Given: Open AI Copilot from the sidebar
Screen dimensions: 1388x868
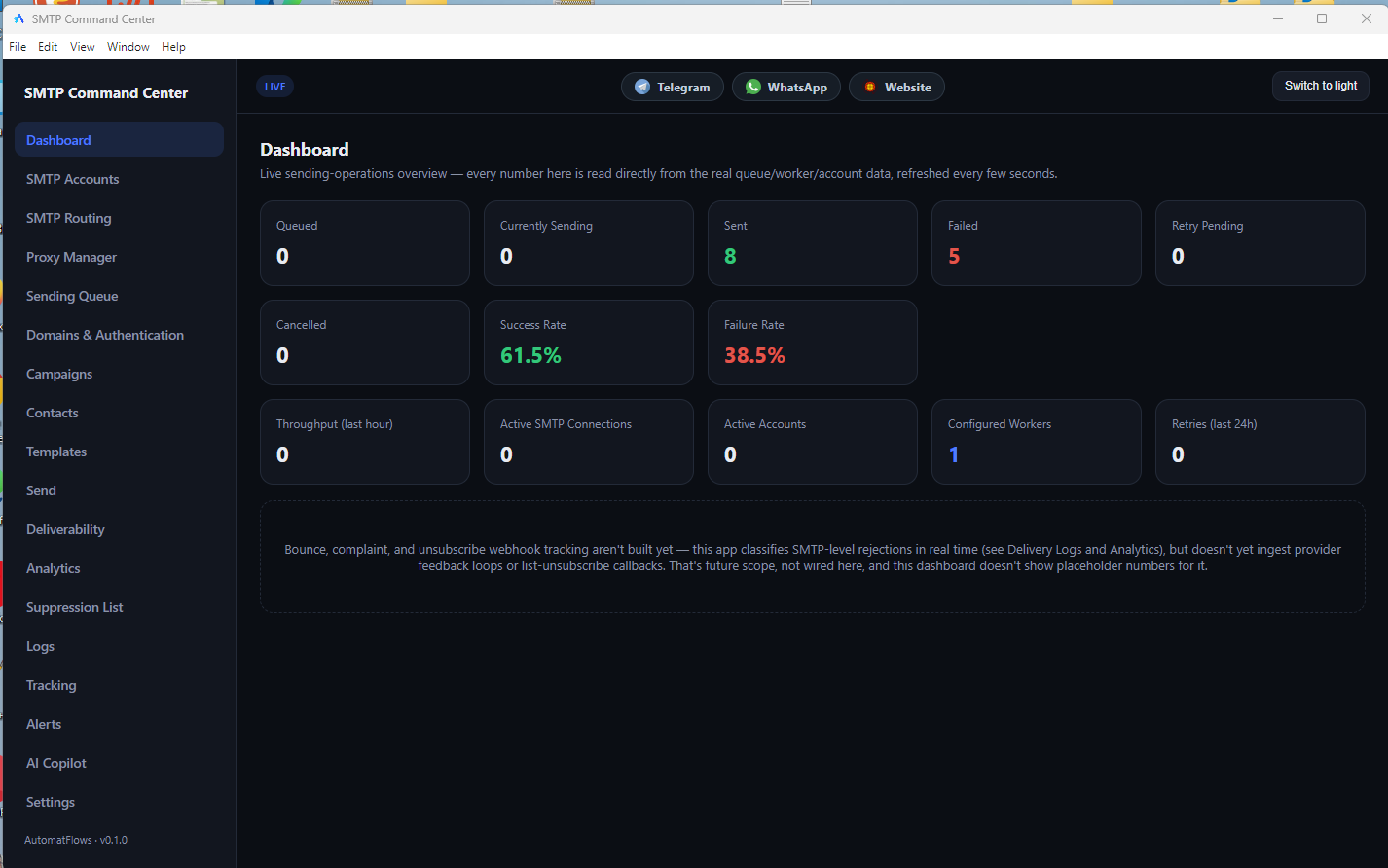Looking at the screenshot, I should click(119, 763).
